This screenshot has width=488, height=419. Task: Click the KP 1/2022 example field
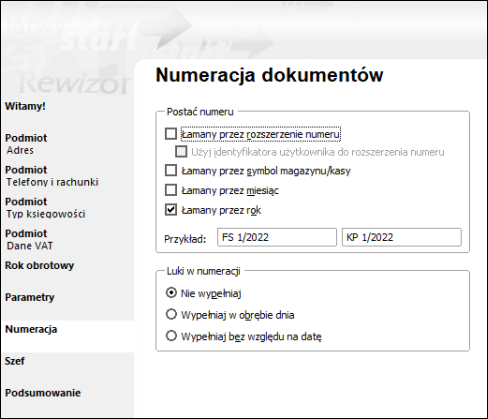[402, 237]
